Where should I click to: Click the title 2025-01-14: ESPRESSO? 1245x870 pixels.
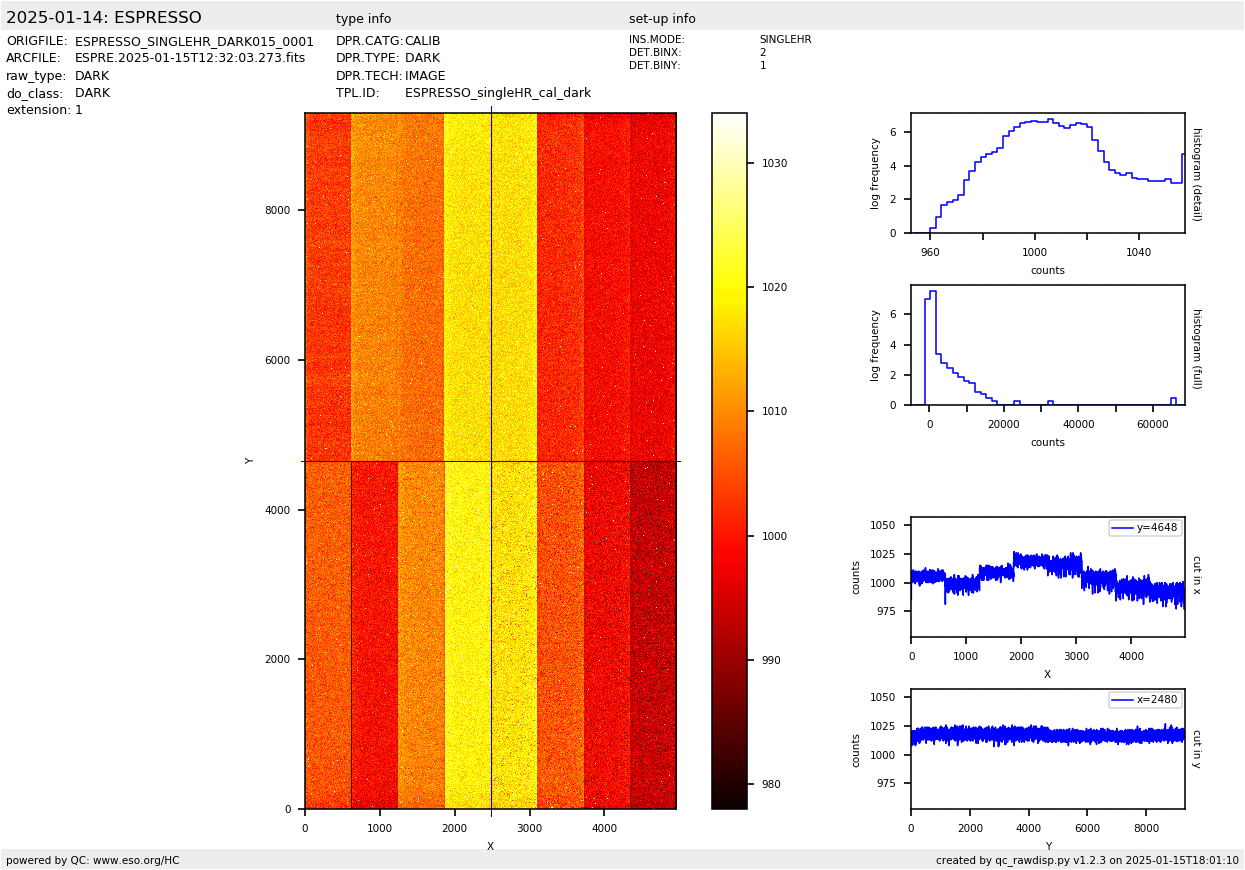point(104,18)
